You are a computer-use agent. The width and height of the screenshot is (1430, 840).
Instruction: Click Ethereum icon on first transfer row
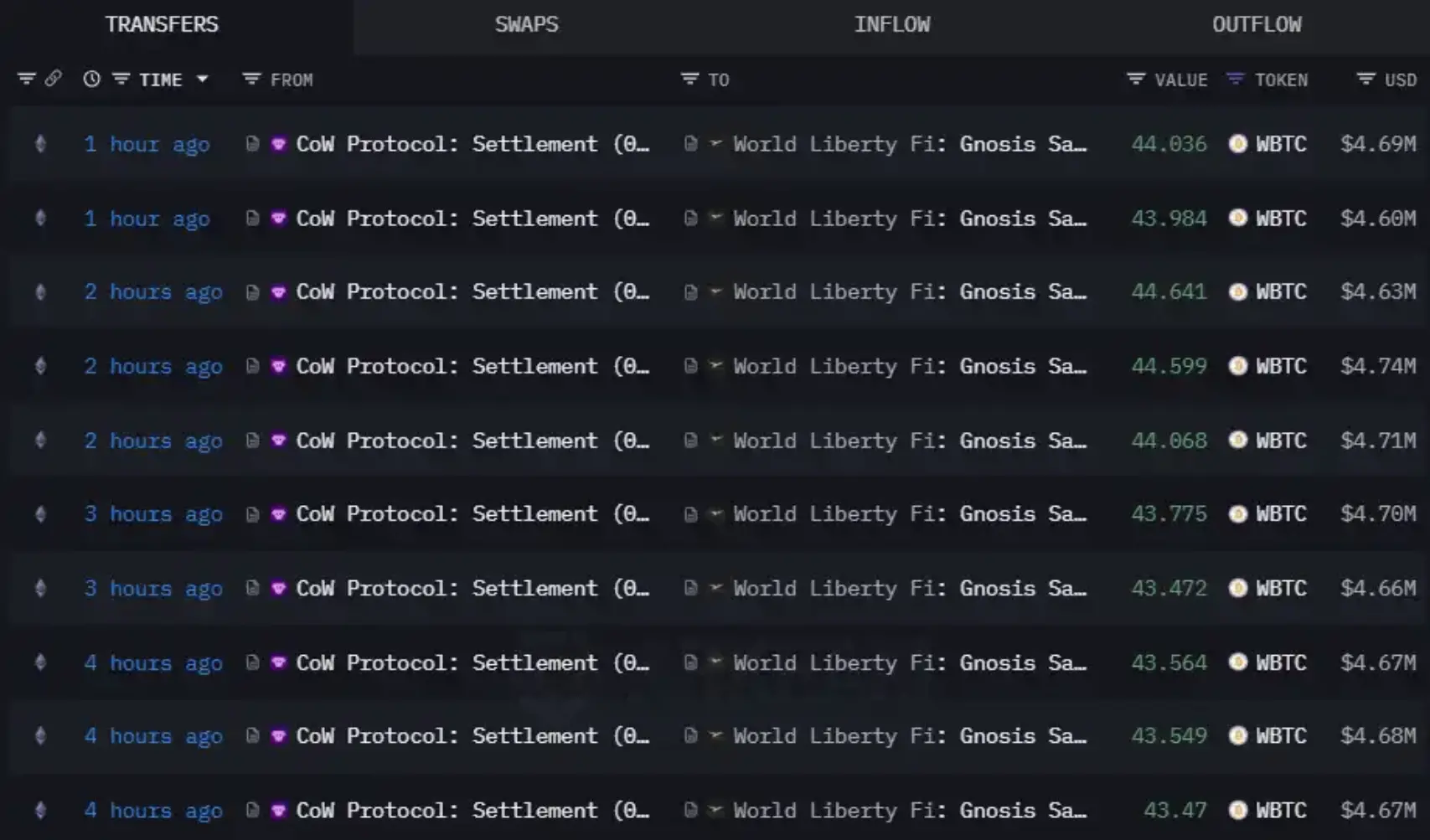click(x=40, y=144)
